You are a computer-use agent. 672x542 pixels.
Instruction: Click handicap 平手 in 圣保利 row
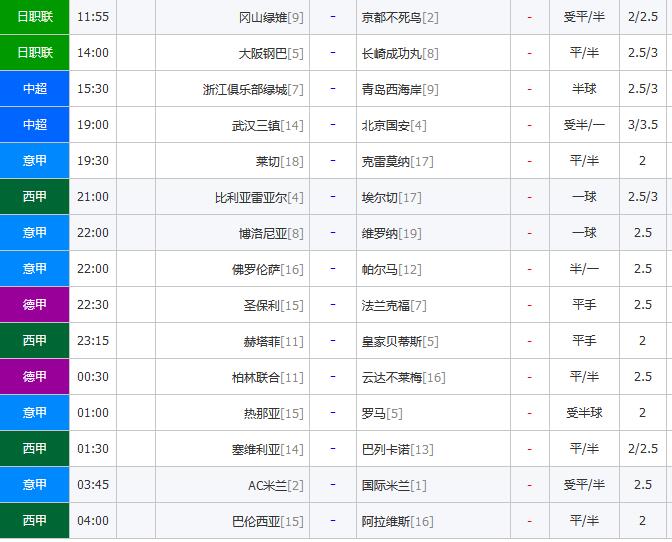584,305
